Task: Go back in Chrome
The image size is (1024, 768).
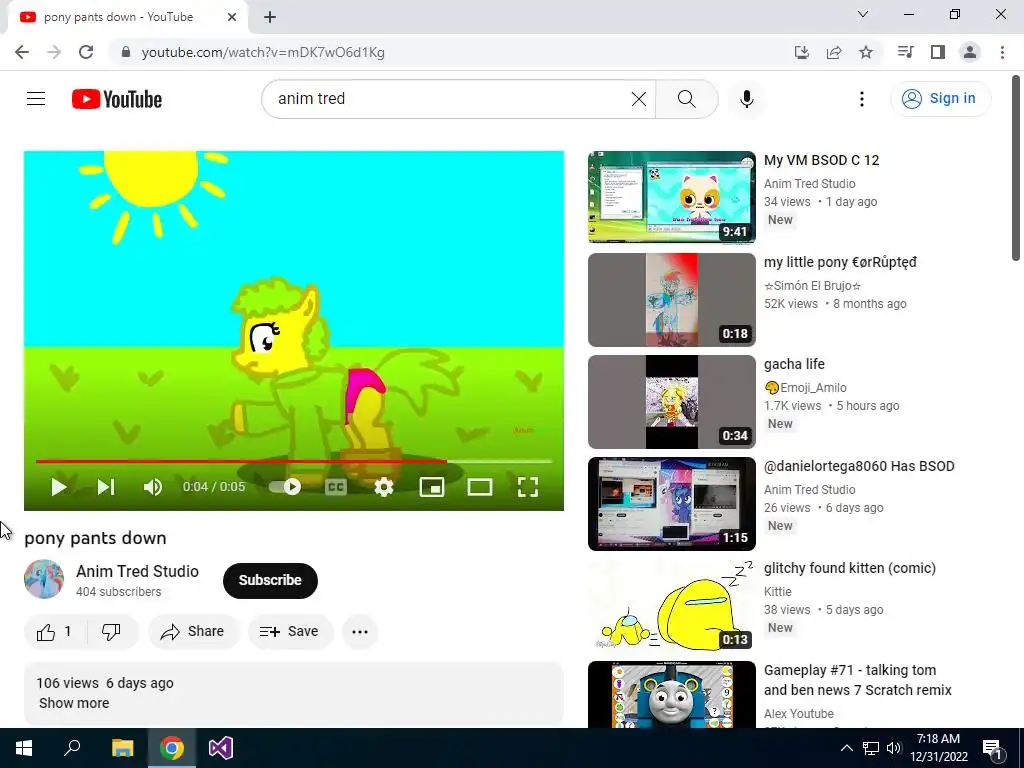Action: [22, 52]
